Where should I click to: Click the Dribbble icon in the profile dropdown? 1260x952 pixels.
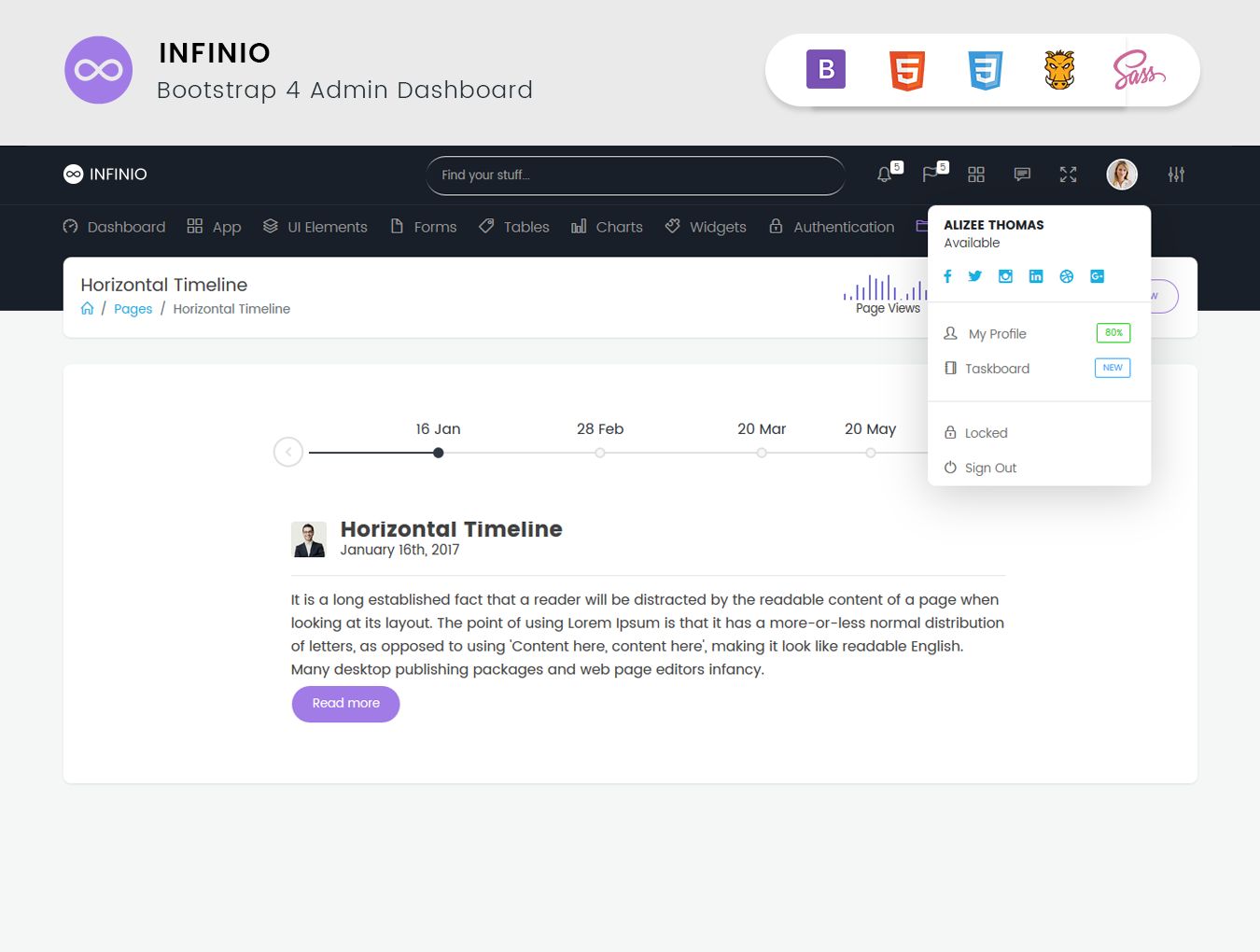[1067, 276]
